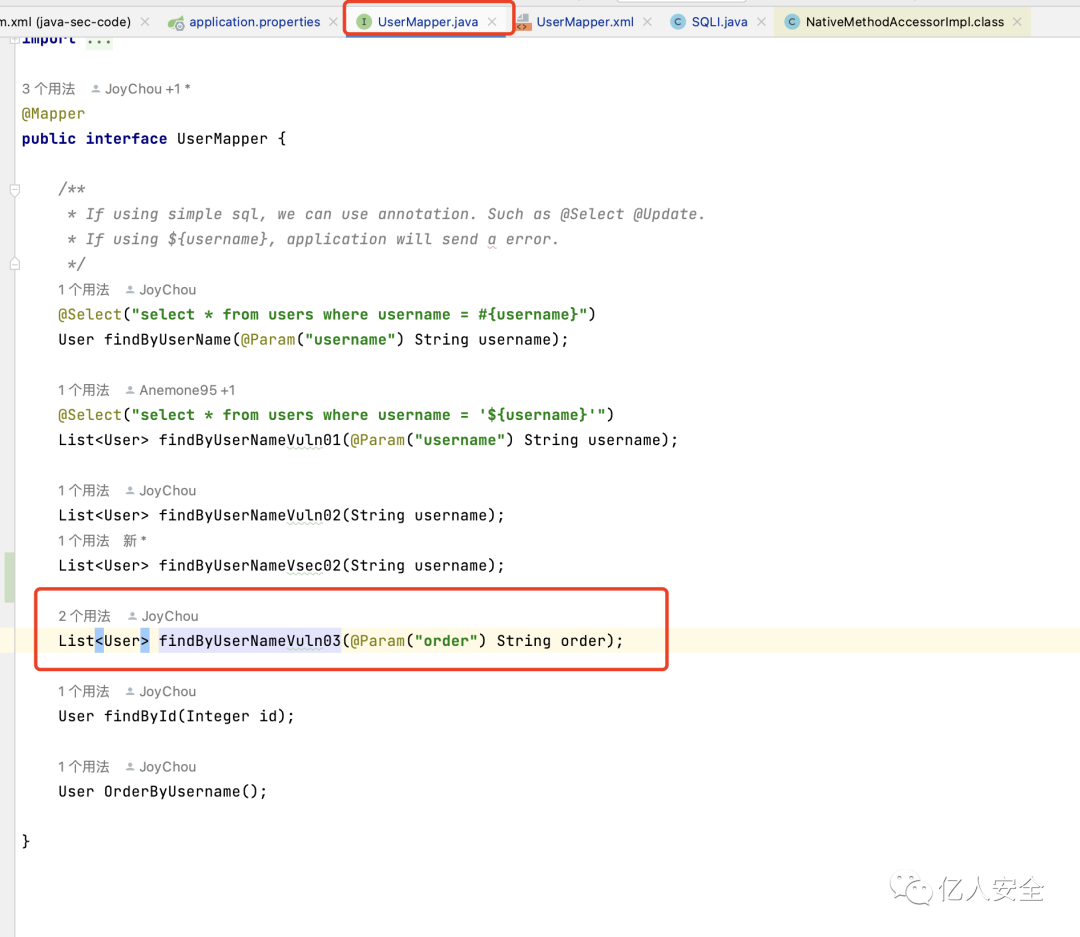
Task: Close the UserMapper.java tab
Action: click(492, 22)
